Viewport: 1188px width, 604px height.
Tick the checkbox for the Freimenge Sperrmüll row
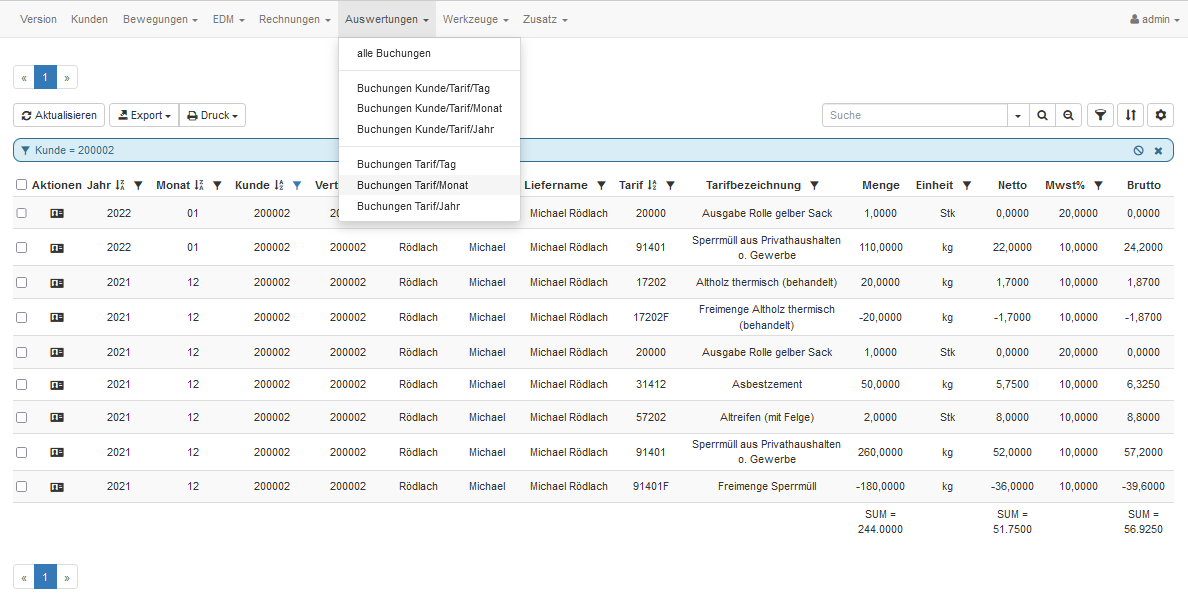21,487
